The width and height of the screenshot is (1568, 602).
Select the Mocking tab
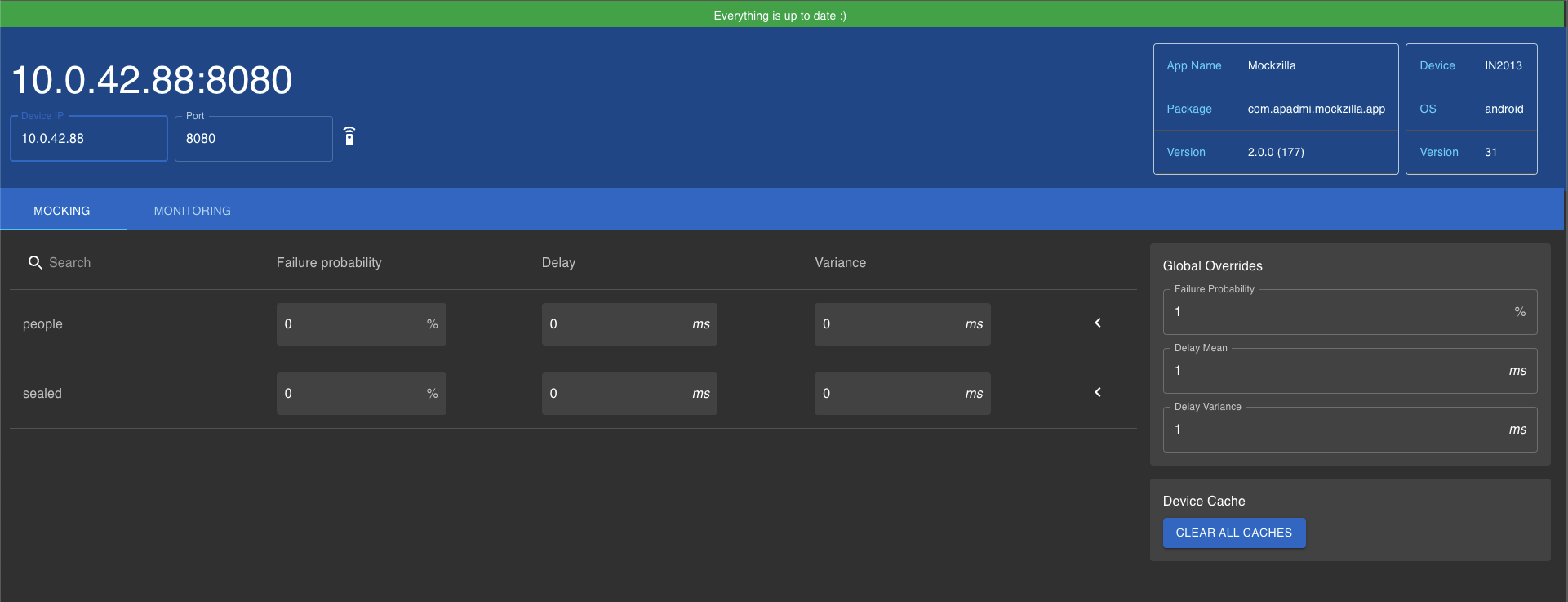[62, 211]
